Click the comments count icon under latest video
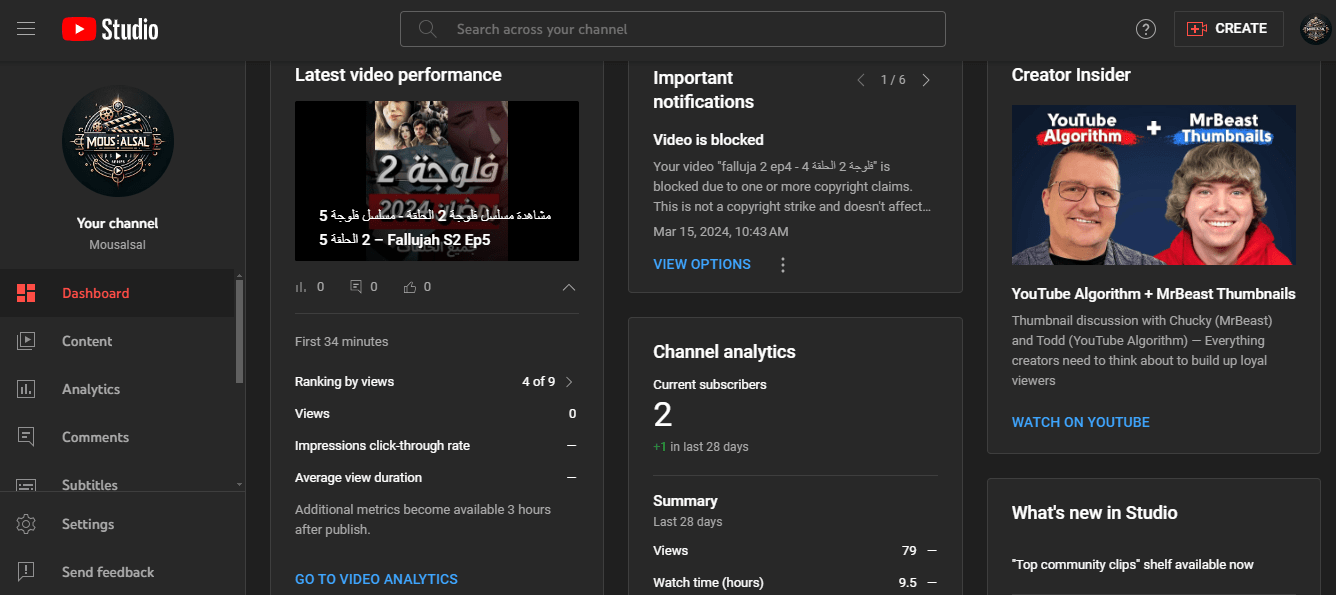 (356, 287)
